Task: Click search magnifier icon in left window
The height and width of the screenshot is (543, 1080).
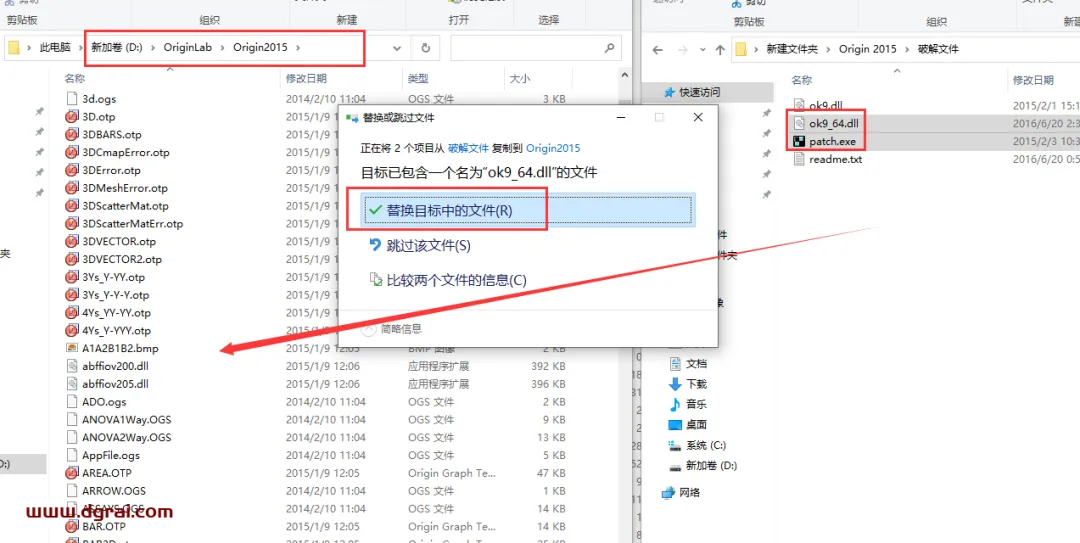Action: (609, 48)
